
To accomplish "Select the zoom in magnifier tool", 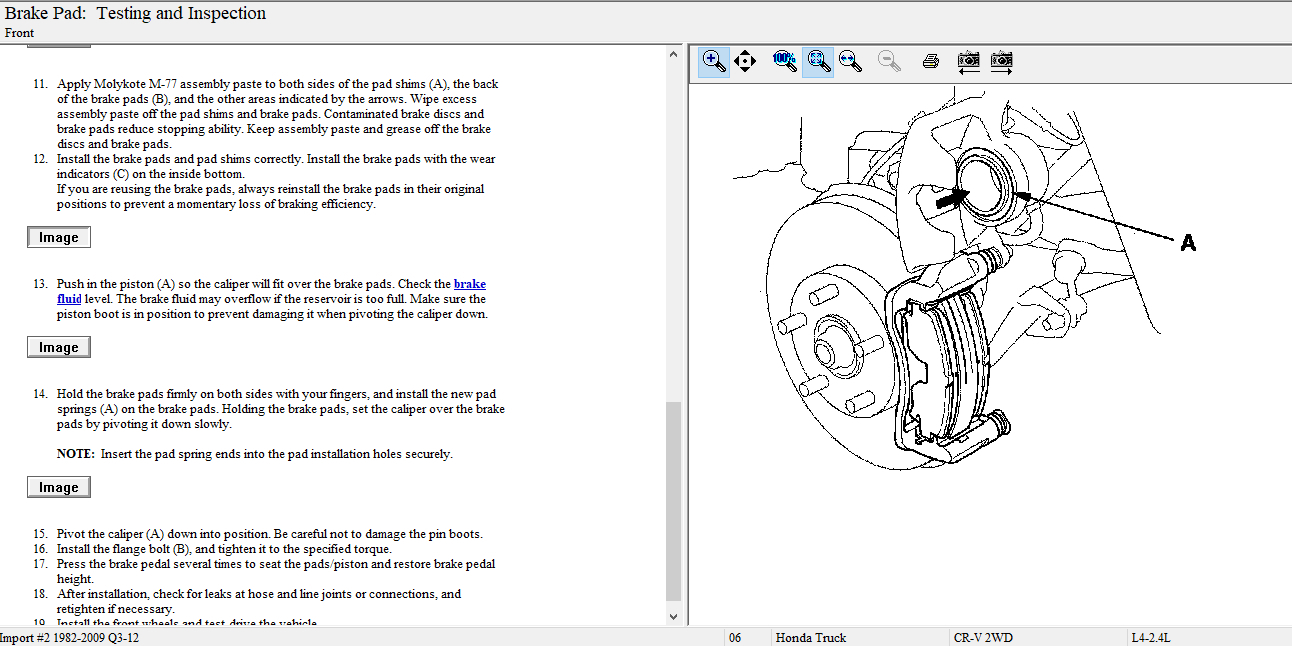I will coord(713,61).
